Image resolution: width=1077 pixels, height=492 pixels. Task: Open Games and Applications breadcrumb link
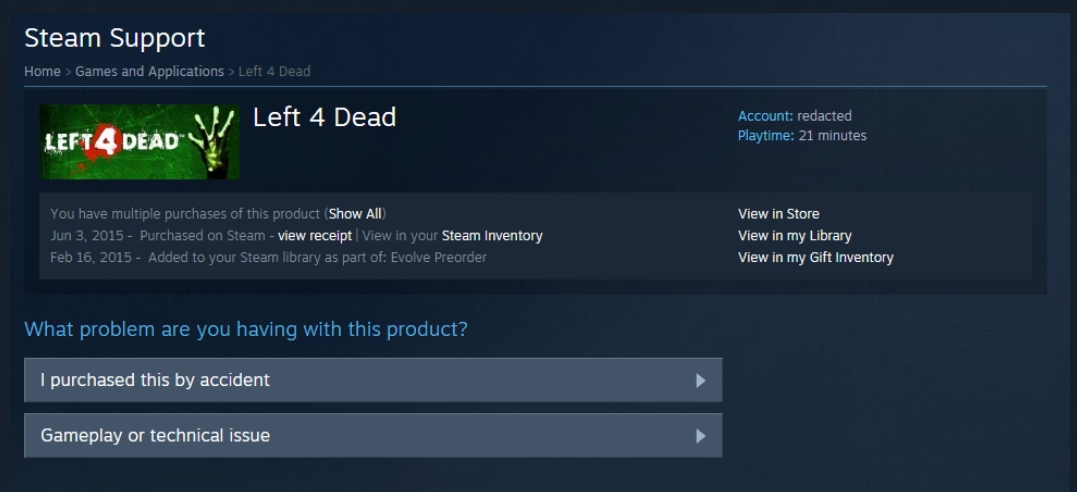pos(150,71)
